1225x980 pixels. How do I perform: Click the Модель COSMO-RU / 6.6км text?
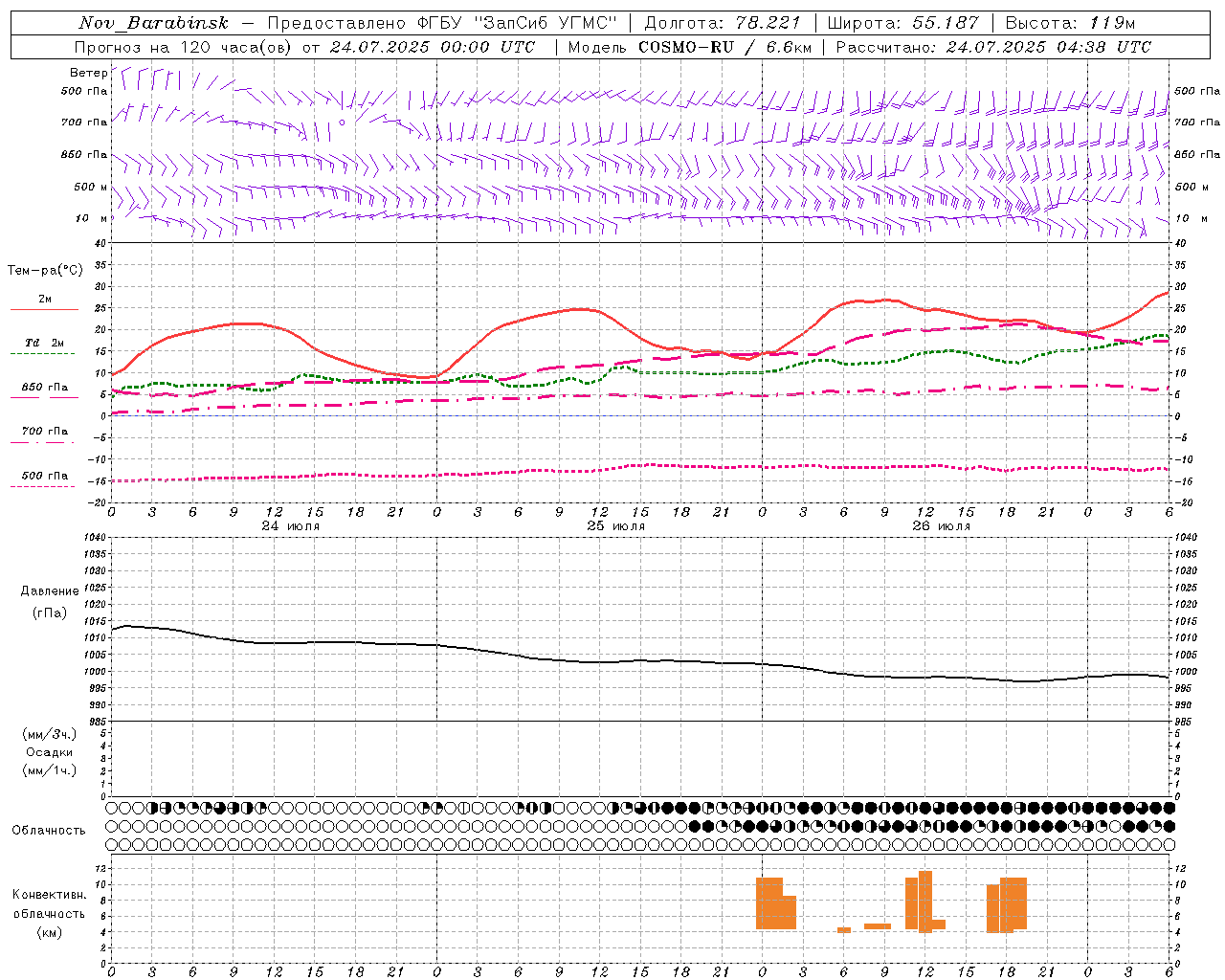[x=690, y=47]
